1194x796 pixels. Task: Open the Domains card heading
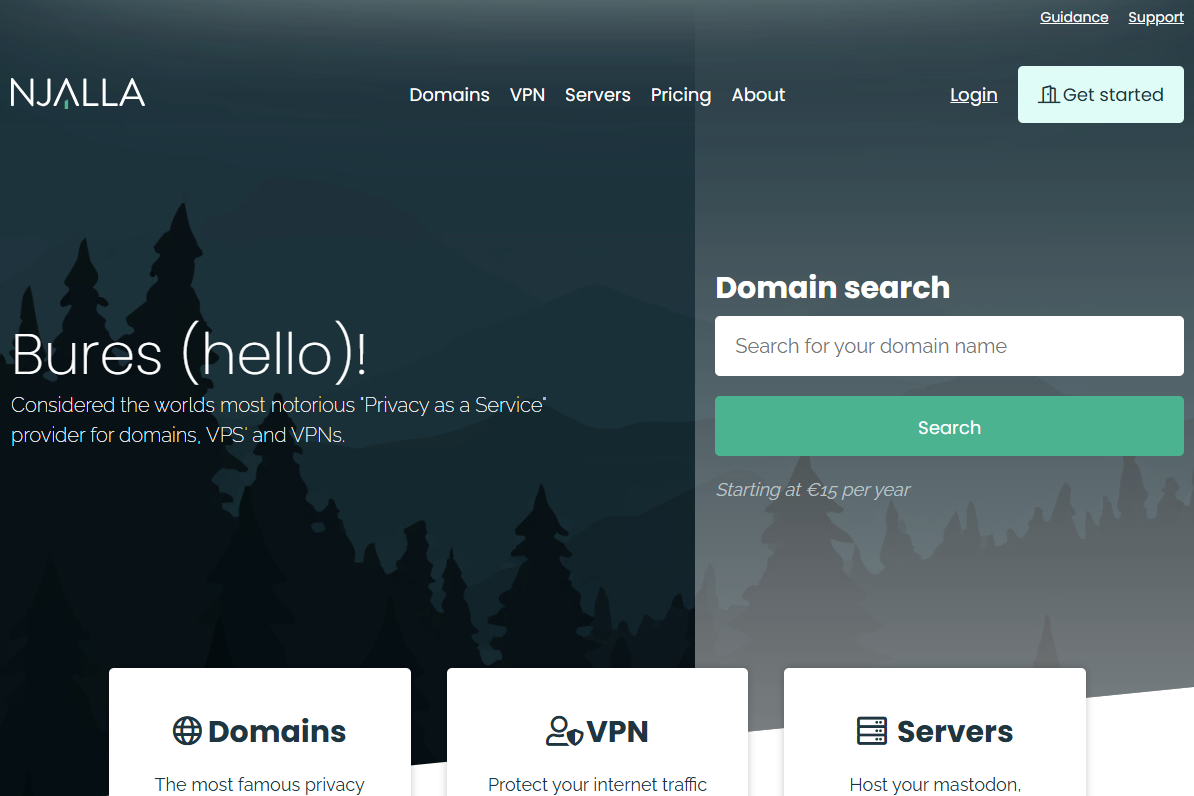coord(276,731)
